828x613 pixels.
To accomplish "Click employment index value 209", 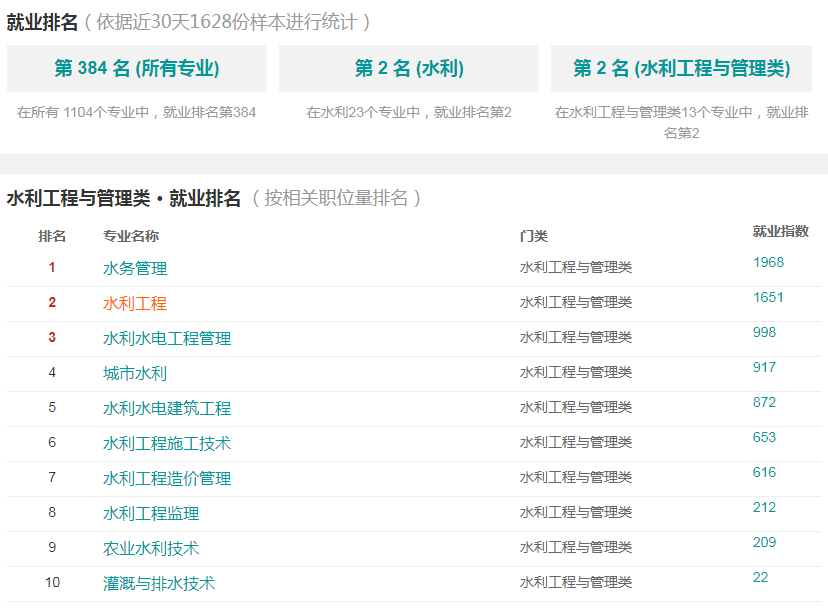I will (764, 542).
